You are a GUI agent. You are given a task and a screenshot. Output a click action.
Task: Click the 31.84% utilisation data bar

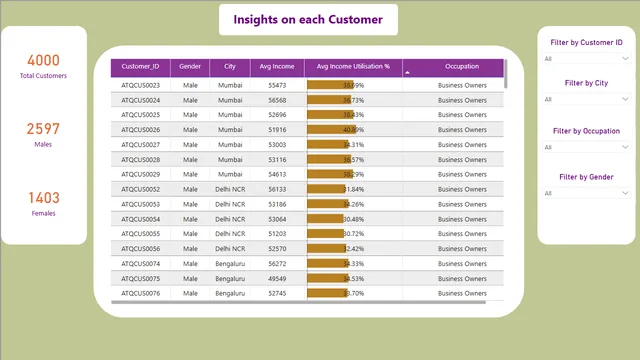click(326, 189)
